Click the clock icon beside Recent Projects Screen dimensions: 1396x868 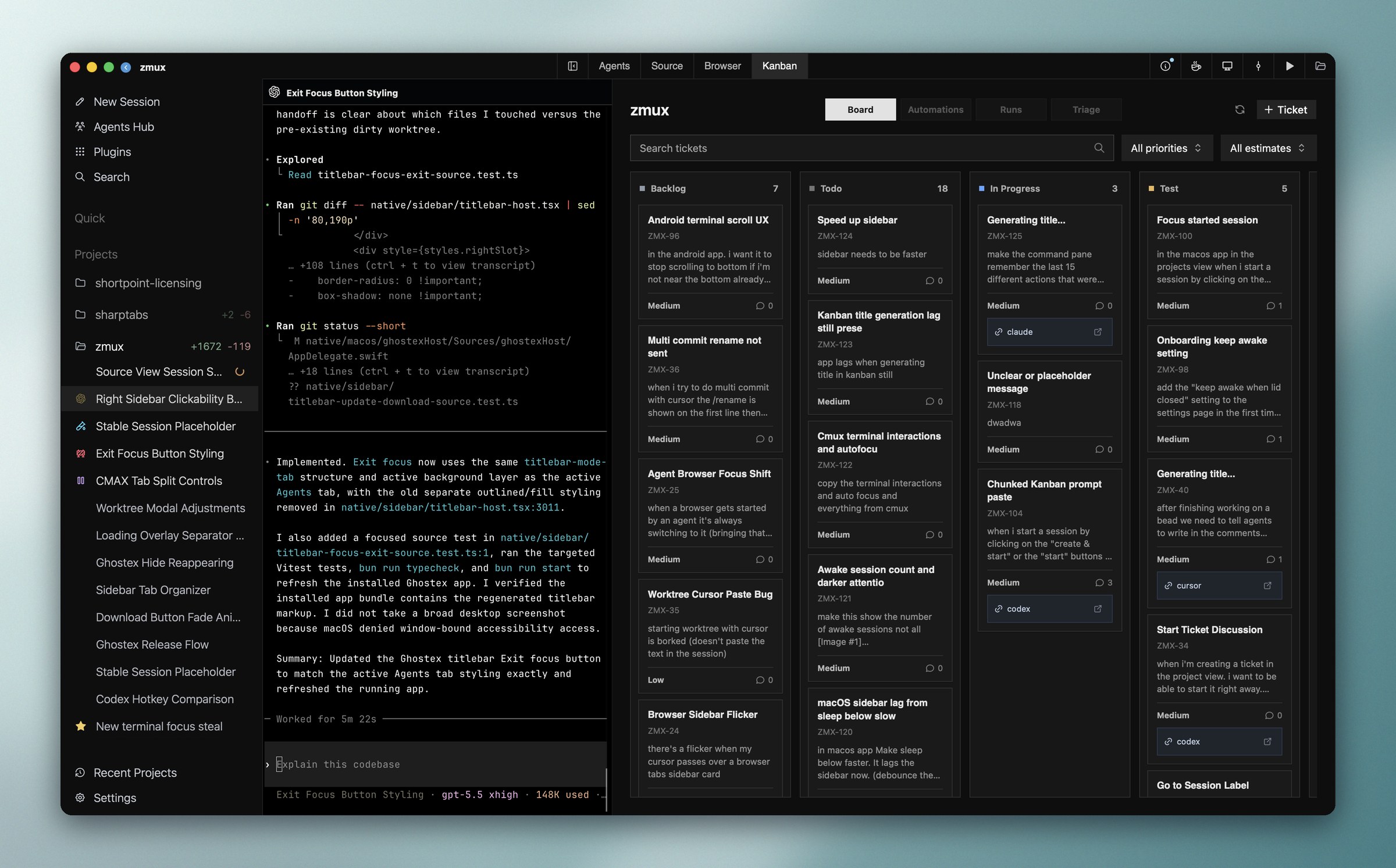[80, 773]
